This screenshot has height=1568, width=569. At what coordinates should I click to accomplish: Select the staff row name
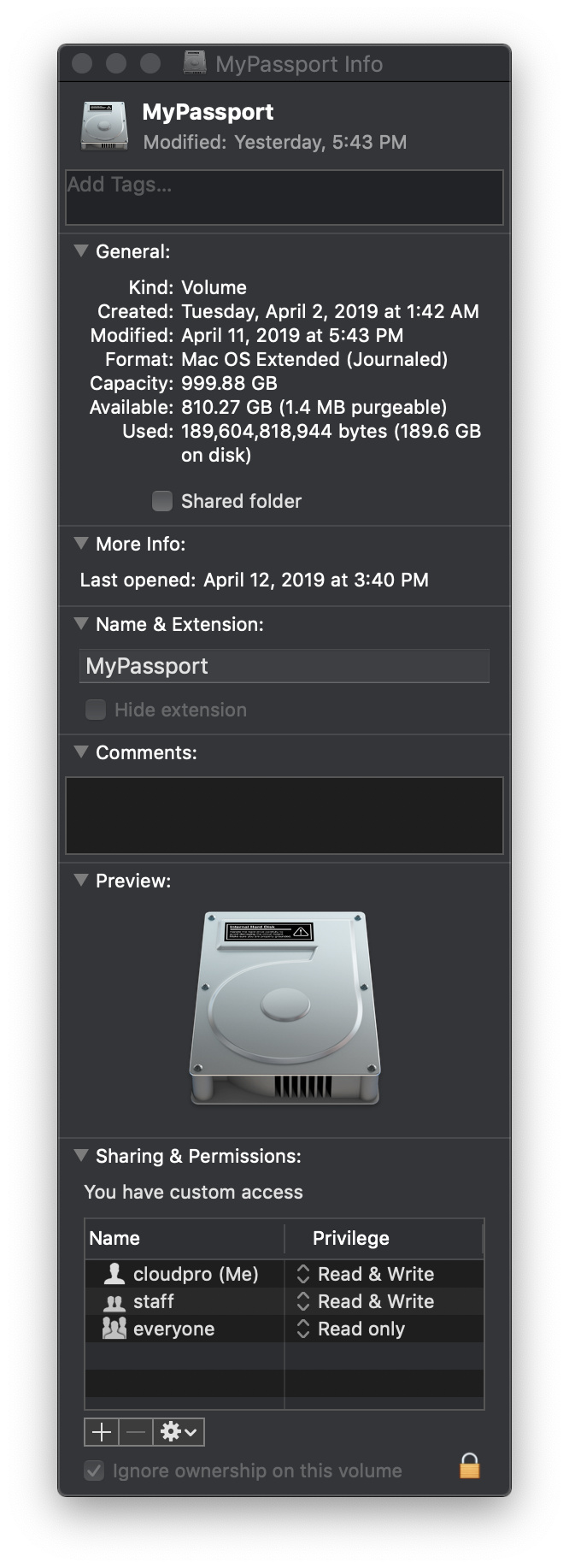coord(154,1301)
